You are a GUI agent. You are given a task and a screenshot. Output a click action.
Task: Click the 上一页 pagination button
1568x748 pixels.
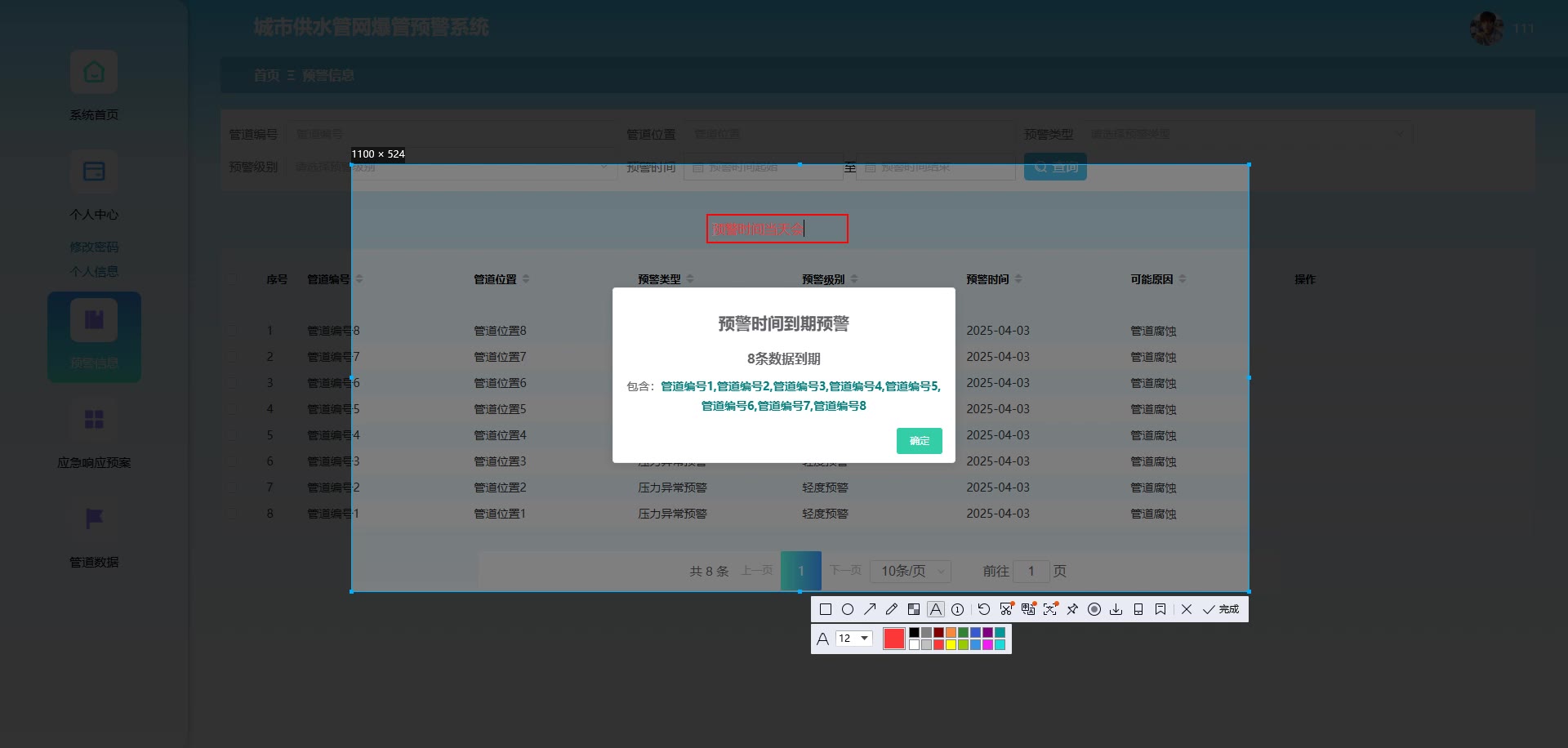(757, 571)
